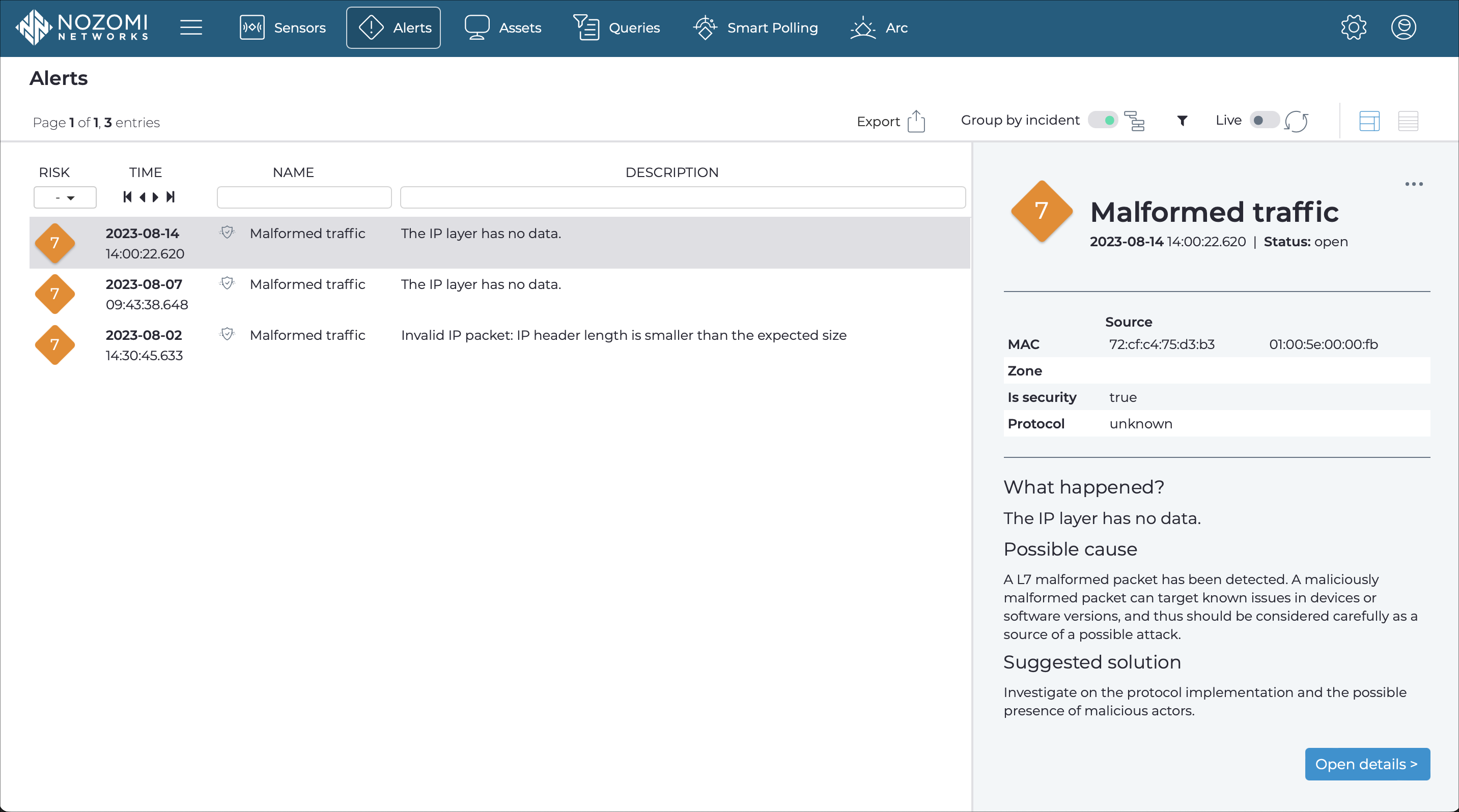Screen dimensions: 1459x812
Task: Go to next time step
Action: (x=155, y=197)
